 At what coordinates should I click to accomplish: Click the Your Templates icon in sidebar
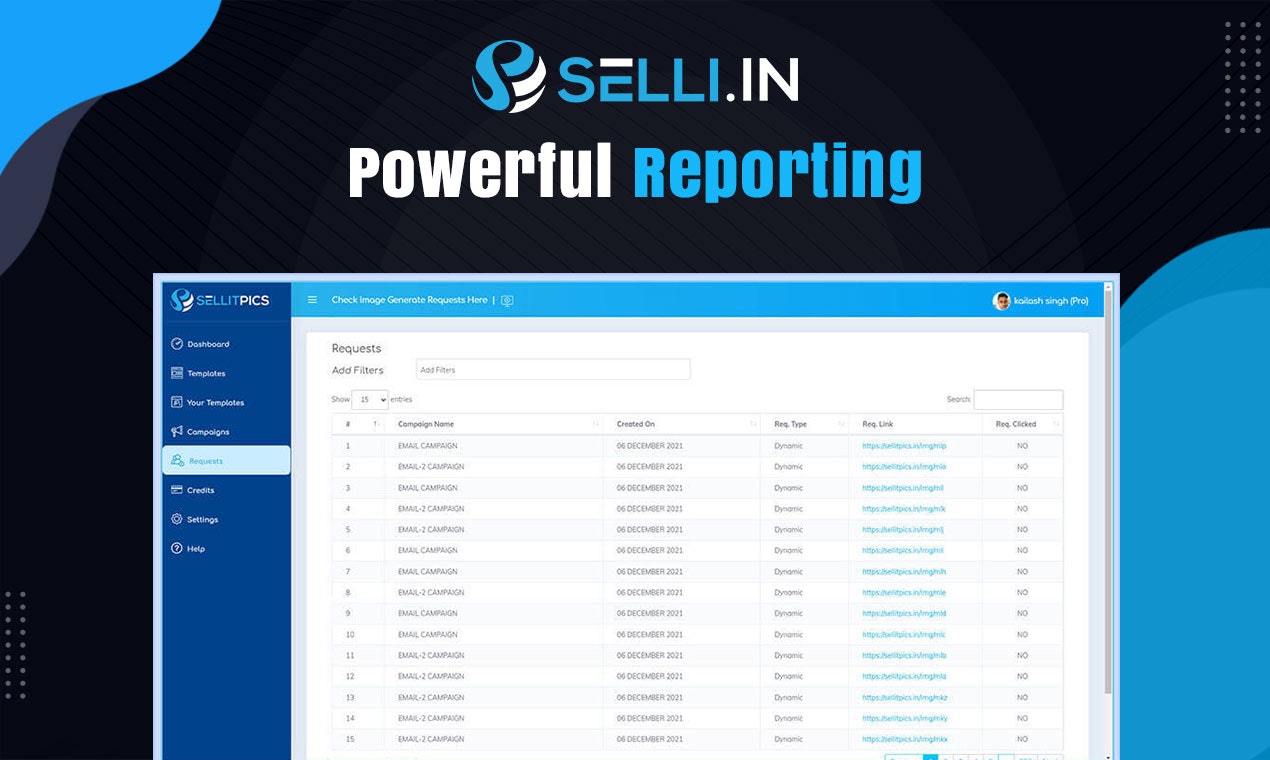[177, 402]
